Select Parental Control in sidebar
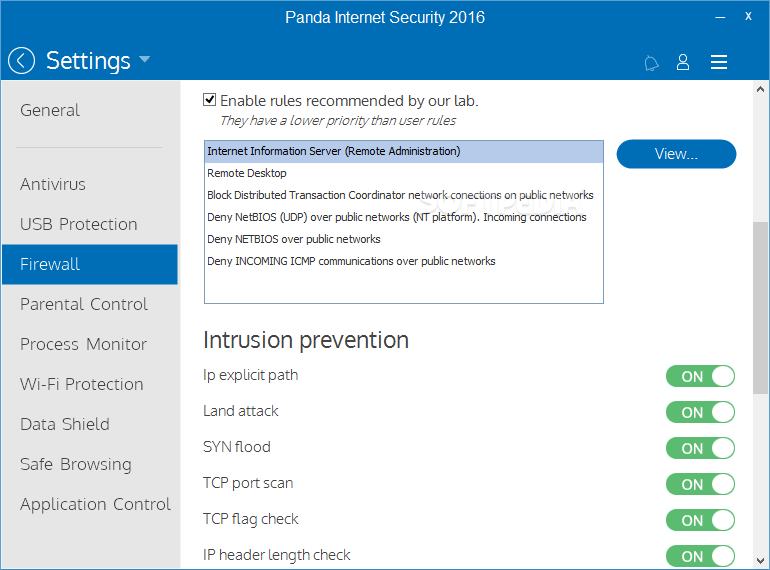 pos(83,304)
